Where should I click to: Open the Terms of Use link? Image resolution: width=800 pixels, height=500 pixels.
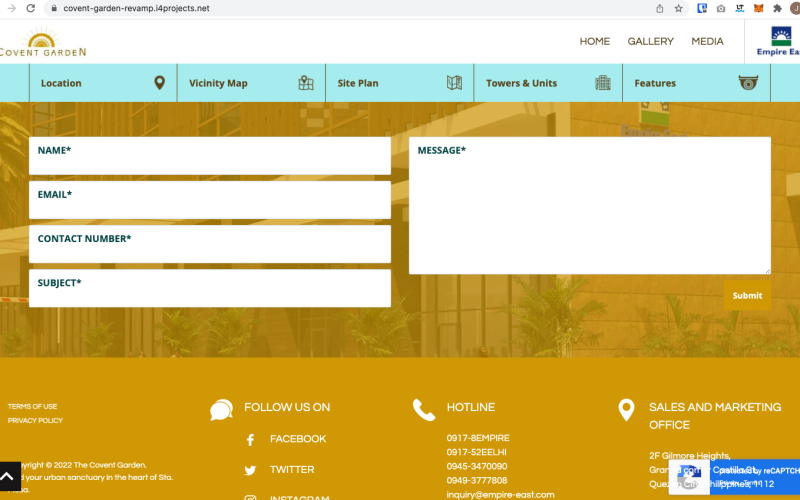click(33, 407)
